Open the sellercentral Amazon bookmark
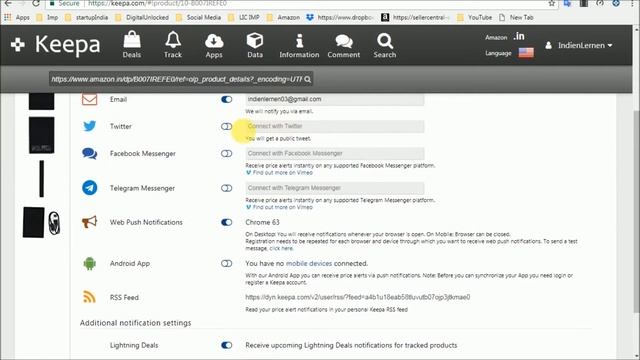This screenshot has width=640, height=360. pyautogui.click(x=416, y=18)
